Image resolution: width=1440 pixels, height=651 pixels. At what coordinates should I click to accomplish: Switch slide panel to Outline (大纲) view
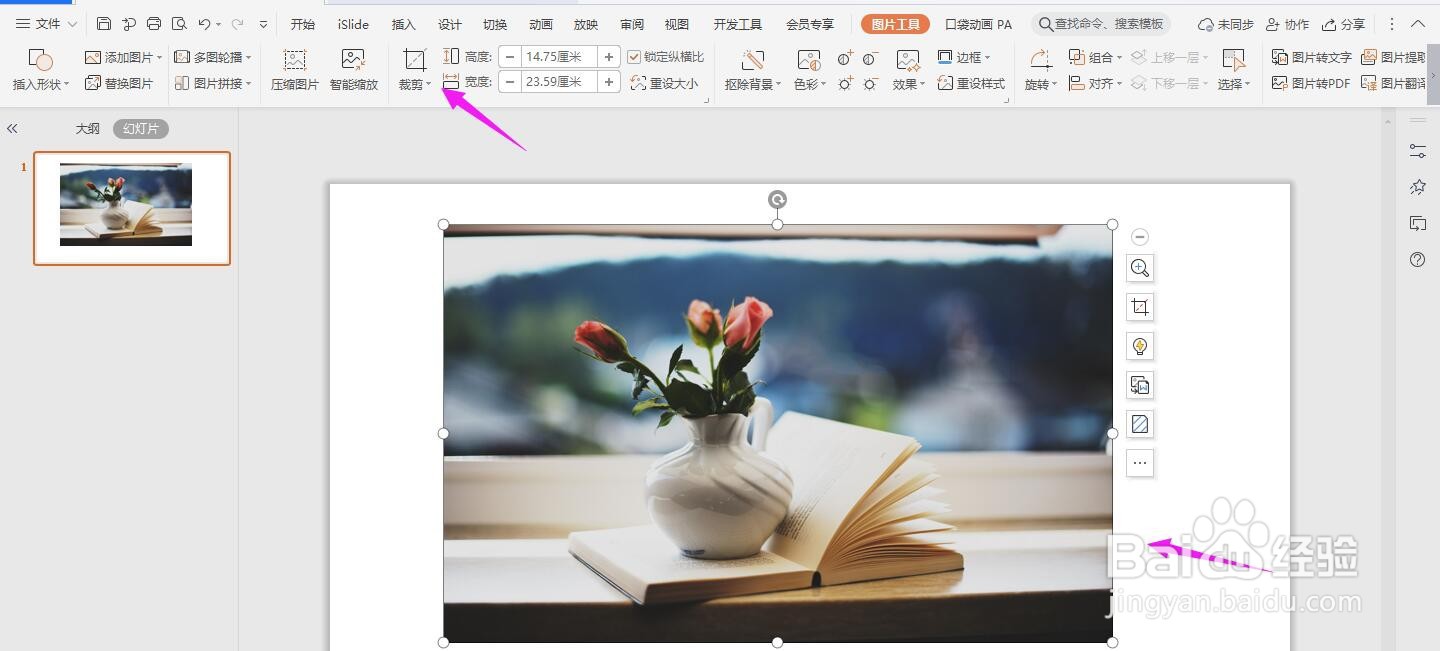point(88,128)
